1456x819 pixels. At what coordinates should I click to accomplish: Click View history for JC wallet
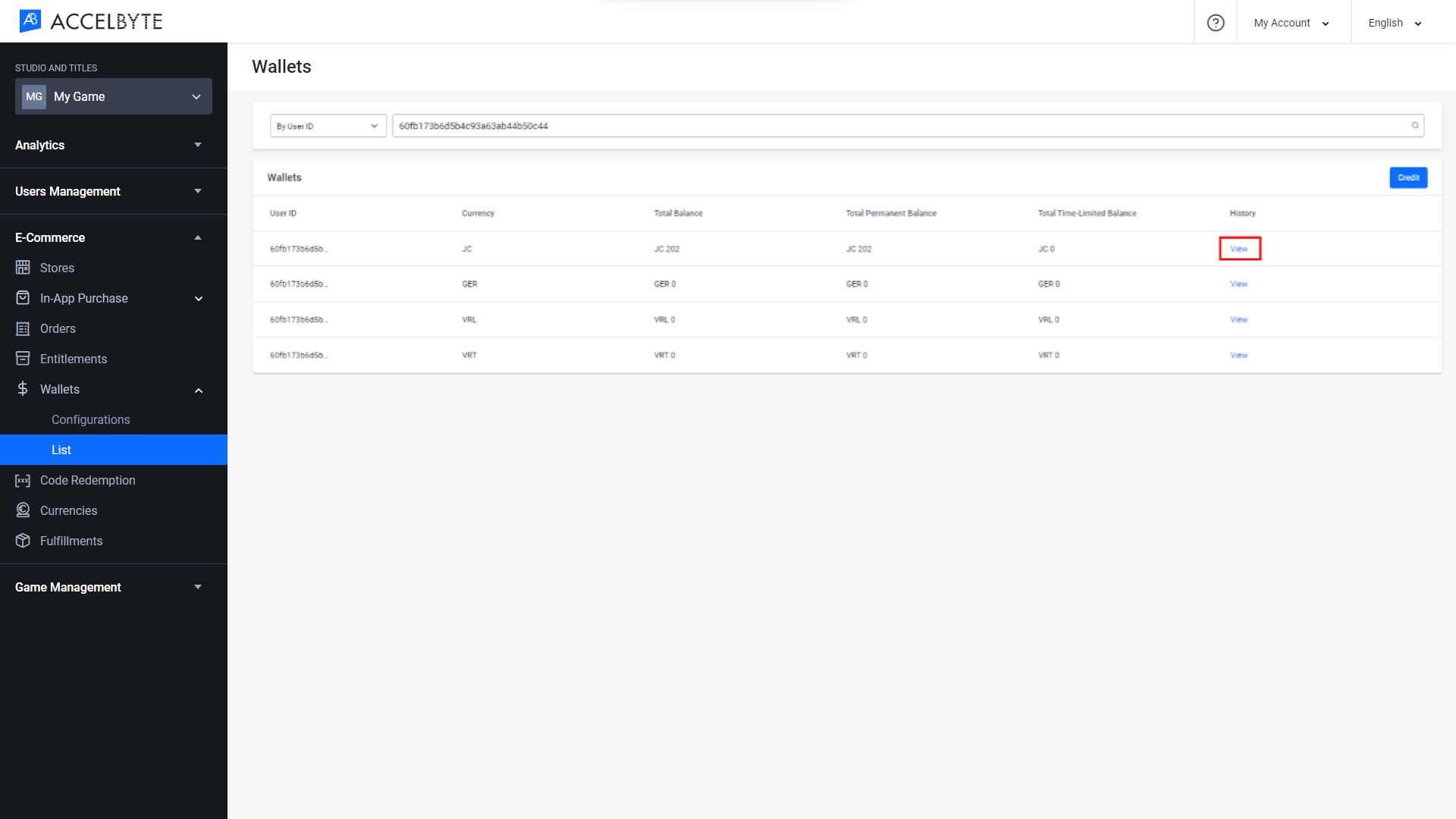(x=1239, y=248)
